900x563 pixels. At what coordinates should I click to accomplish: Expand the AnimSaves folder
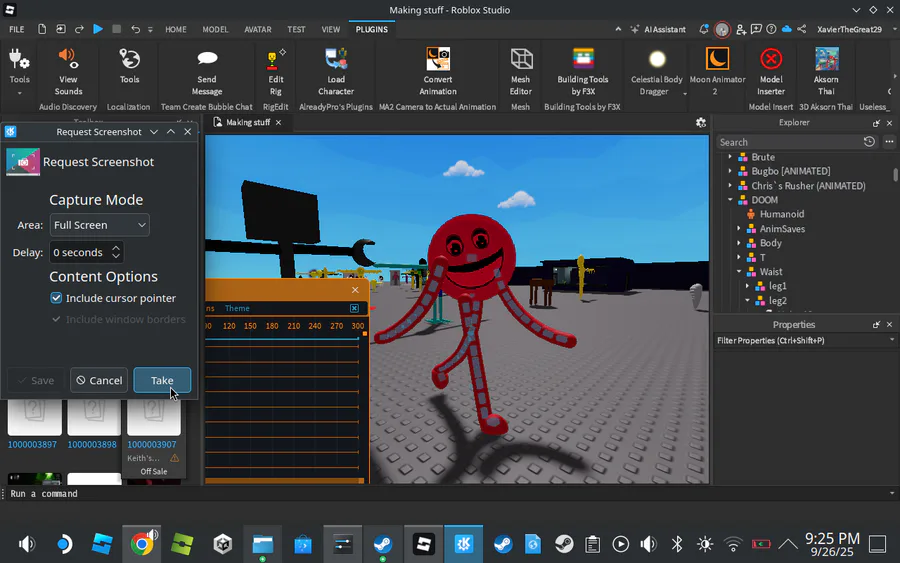739,228
